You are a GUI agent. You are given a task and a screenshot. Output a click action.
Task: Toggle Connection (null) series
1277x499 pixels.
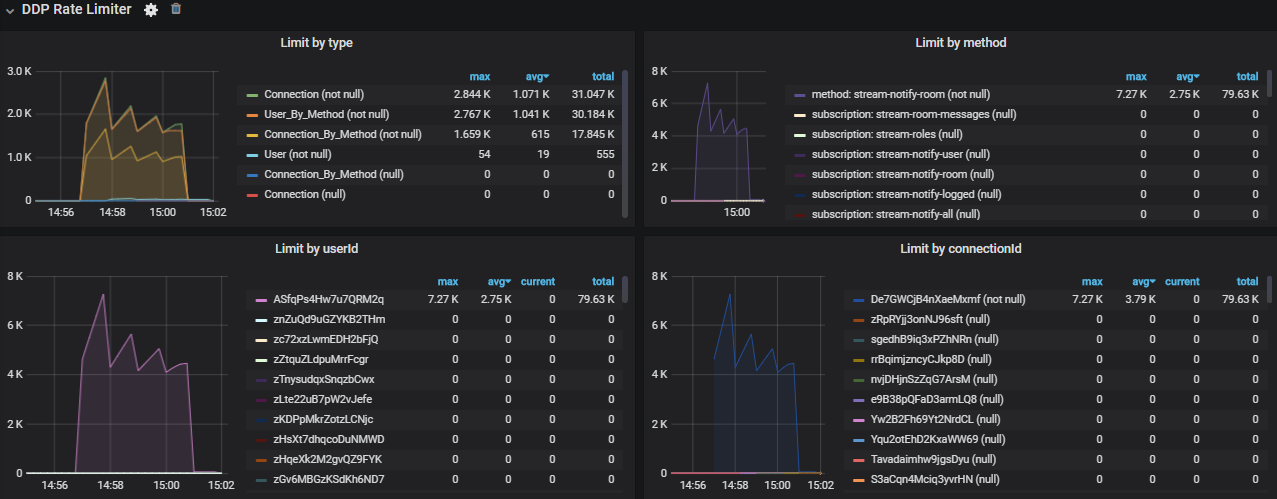click(x=303, y=194)
